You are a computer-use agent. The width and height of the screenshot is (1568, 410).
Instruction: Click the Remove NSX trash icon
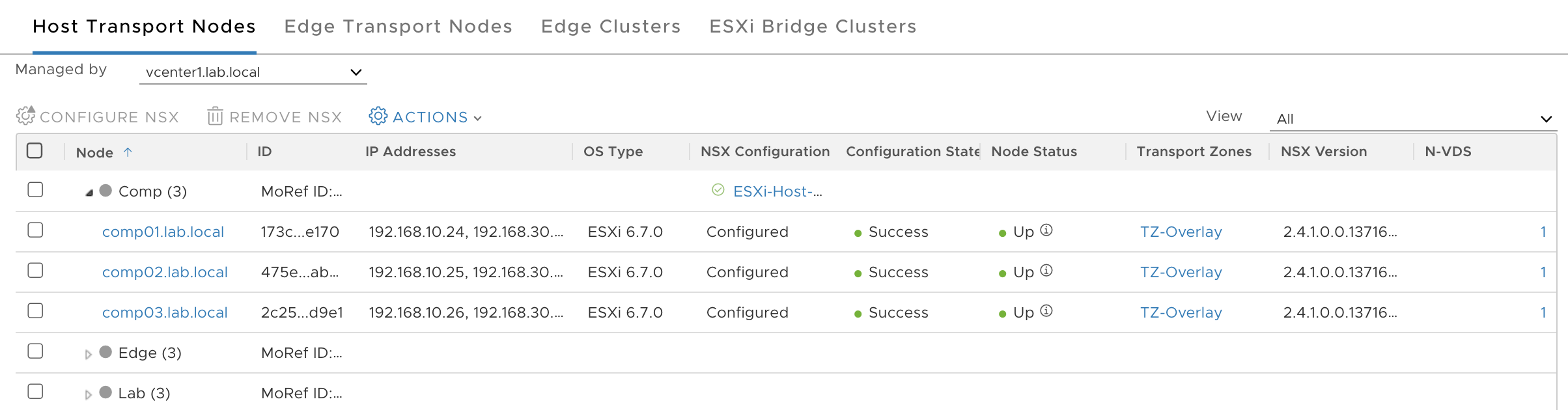pyautogui.click(x=214, y=116)
